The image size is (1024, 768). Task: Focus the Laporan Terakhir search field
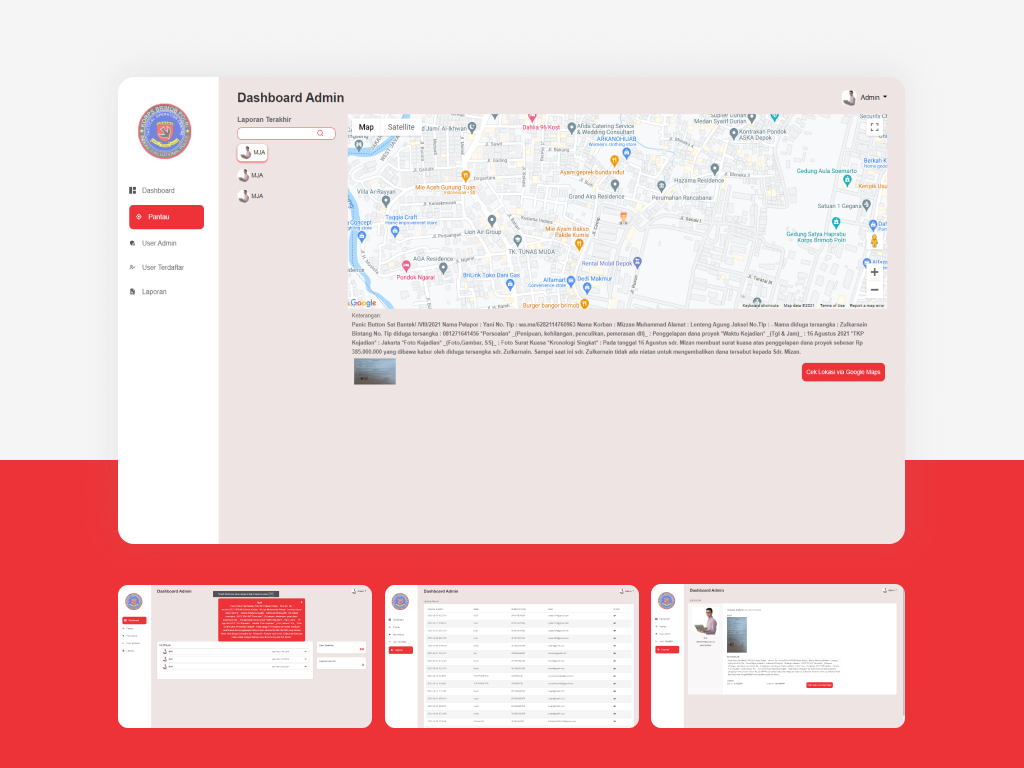(286, 133)
